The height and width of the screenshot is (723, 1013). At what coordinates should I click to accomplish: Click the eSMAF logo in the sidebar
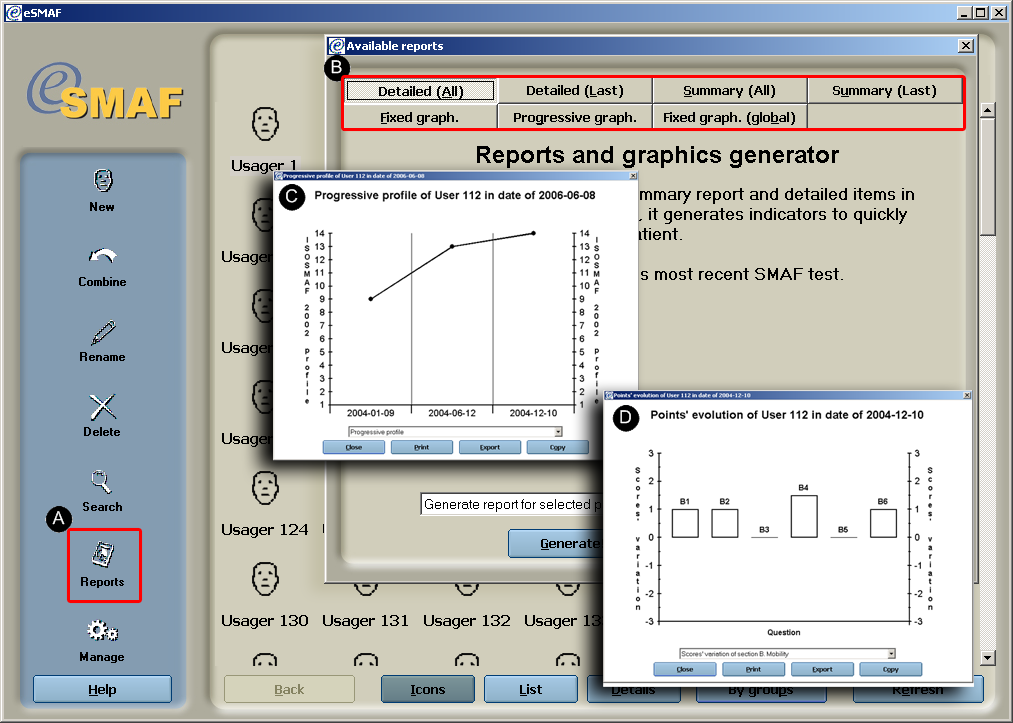point(105,92)
